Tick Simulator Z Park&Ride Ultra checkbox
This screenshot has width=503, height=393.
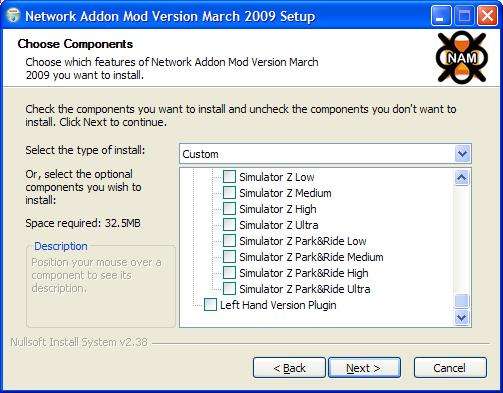pyautogui.click(x=229, y=289)
